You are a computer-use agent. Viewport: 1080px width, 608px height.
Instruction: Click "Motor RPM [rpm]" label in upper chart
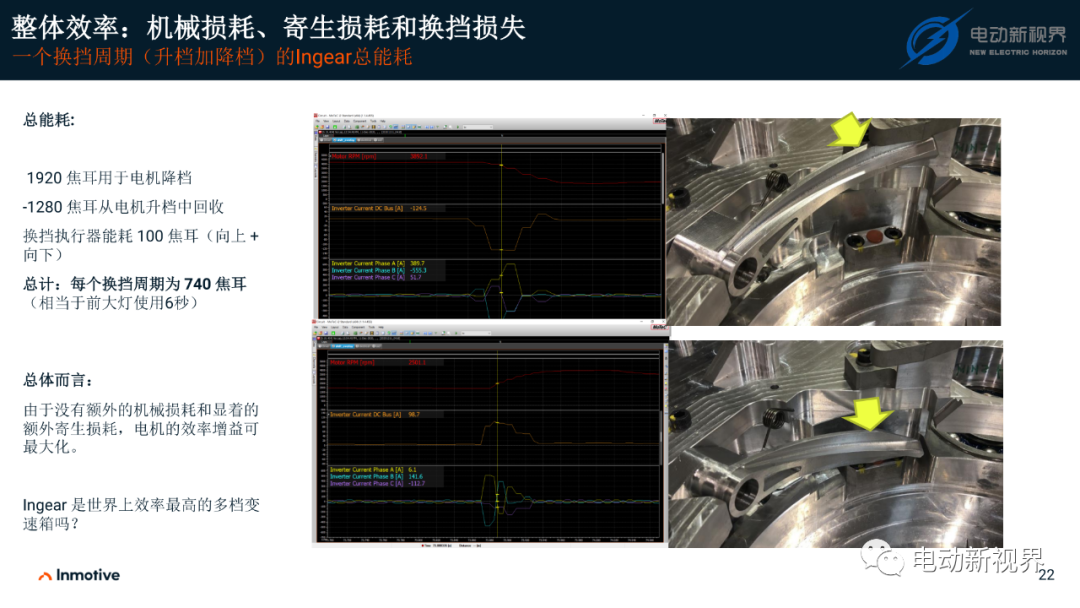354,156
